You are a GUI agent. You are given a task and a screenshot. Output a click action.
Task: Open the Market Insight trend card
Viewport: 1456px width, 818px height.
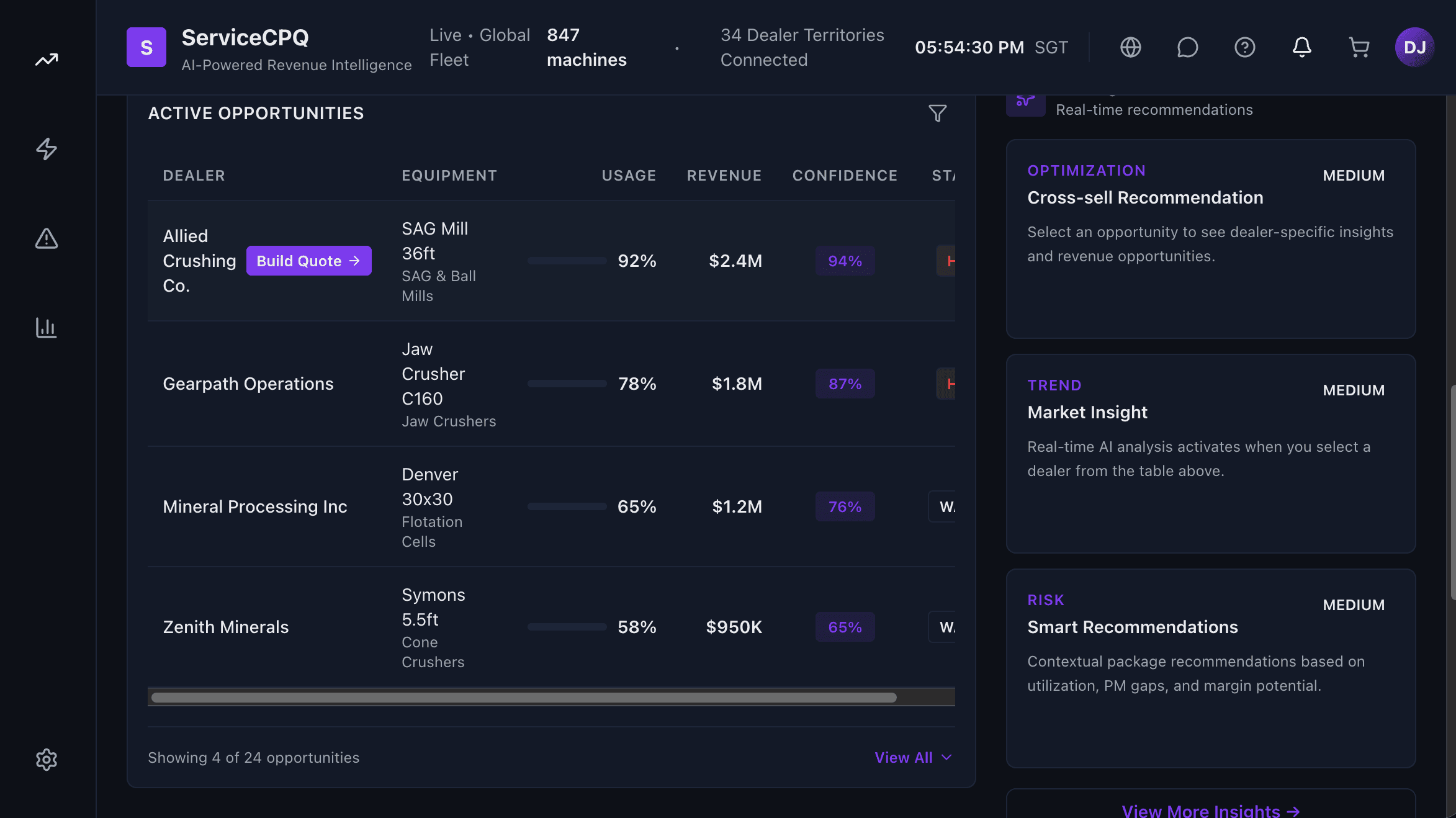click(x=1210, y=454)
